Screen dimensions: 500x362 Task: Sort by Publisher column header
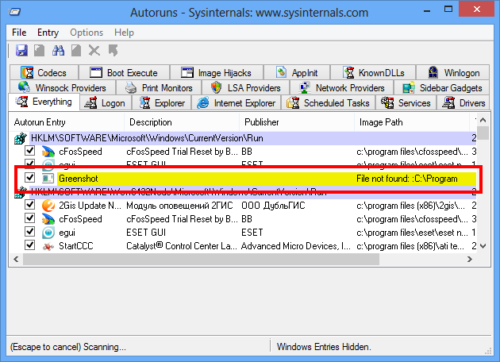pos(297,122)
